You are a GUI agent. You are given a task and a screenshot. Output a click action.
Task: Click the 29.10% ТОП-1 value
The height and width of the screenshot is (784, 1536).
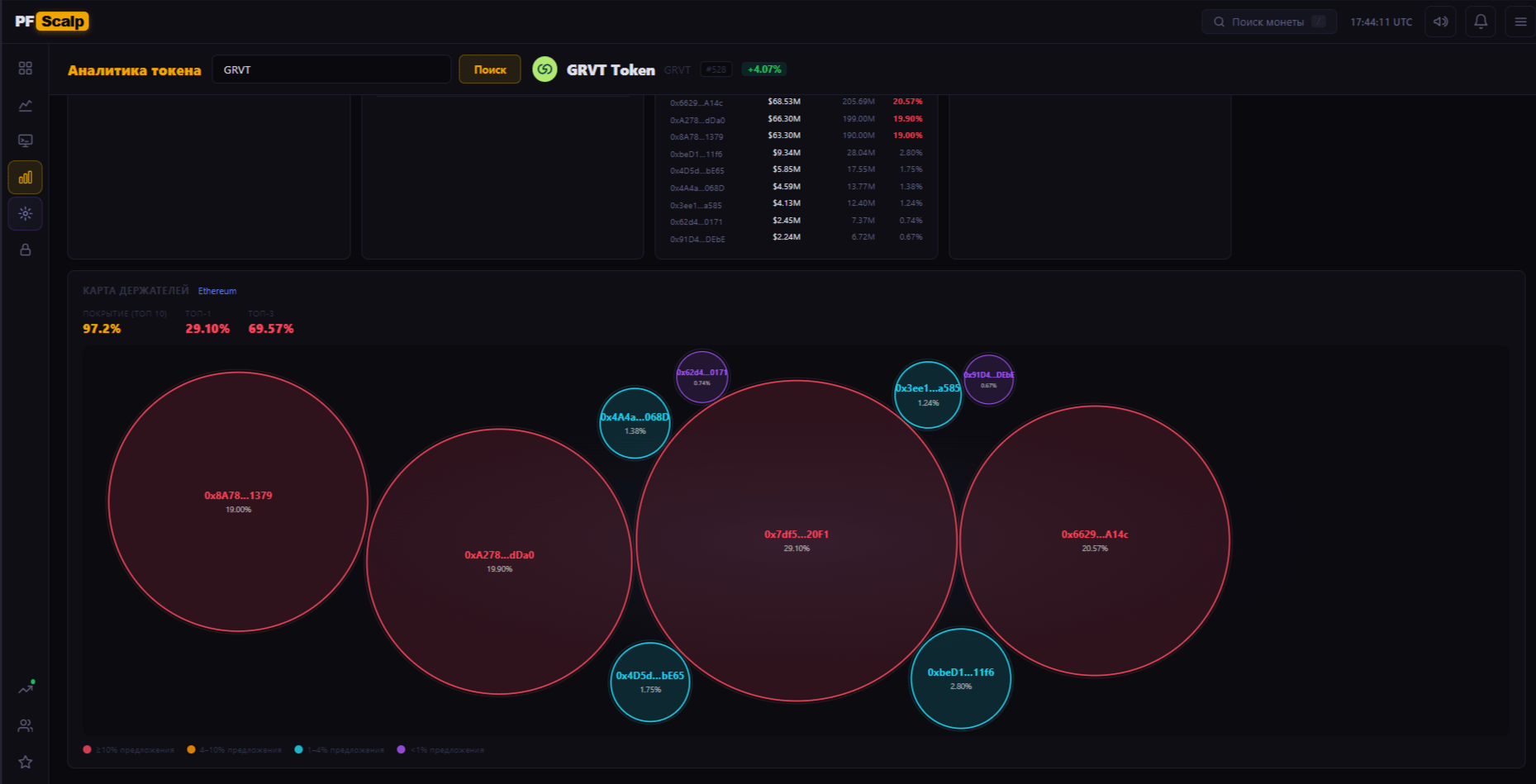[x=207, y=329]
